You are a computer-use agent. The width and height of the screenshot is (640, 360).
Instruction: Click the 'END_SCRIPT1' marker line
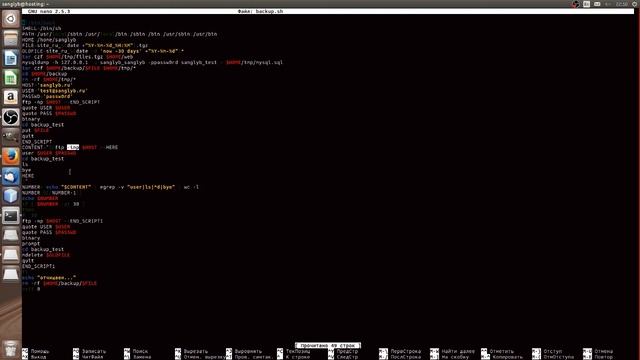pyautogui.click(x=38, y=267)
